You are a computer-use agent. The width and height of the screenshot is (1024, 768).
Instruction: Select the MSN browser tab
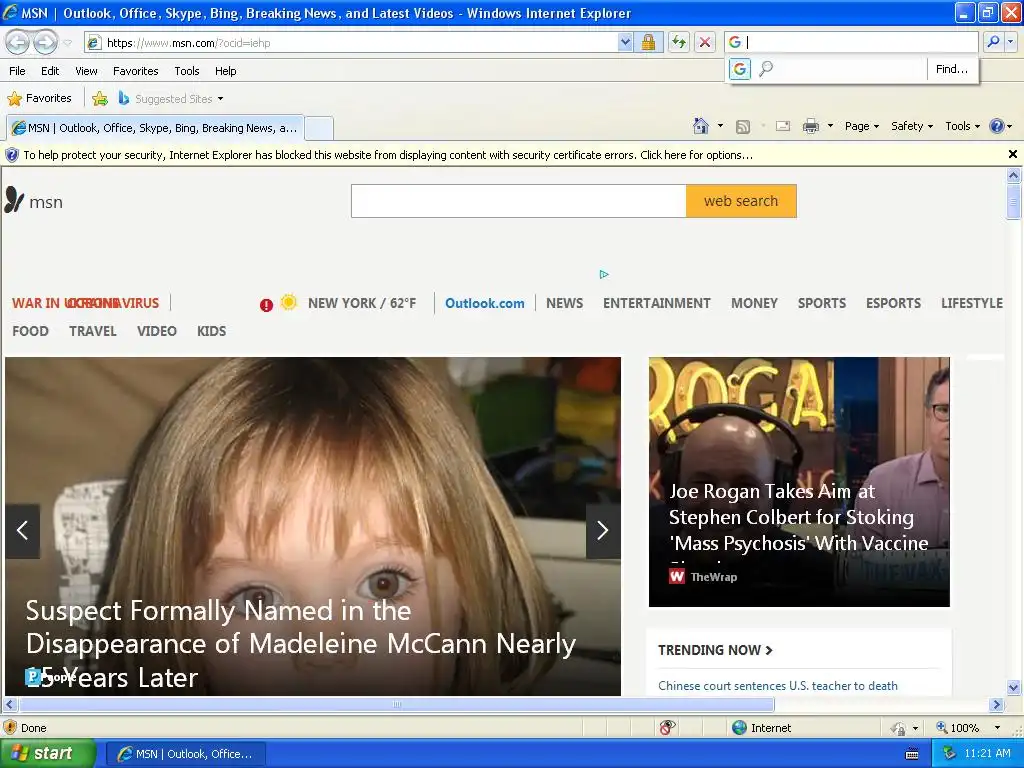pos(155,128)
